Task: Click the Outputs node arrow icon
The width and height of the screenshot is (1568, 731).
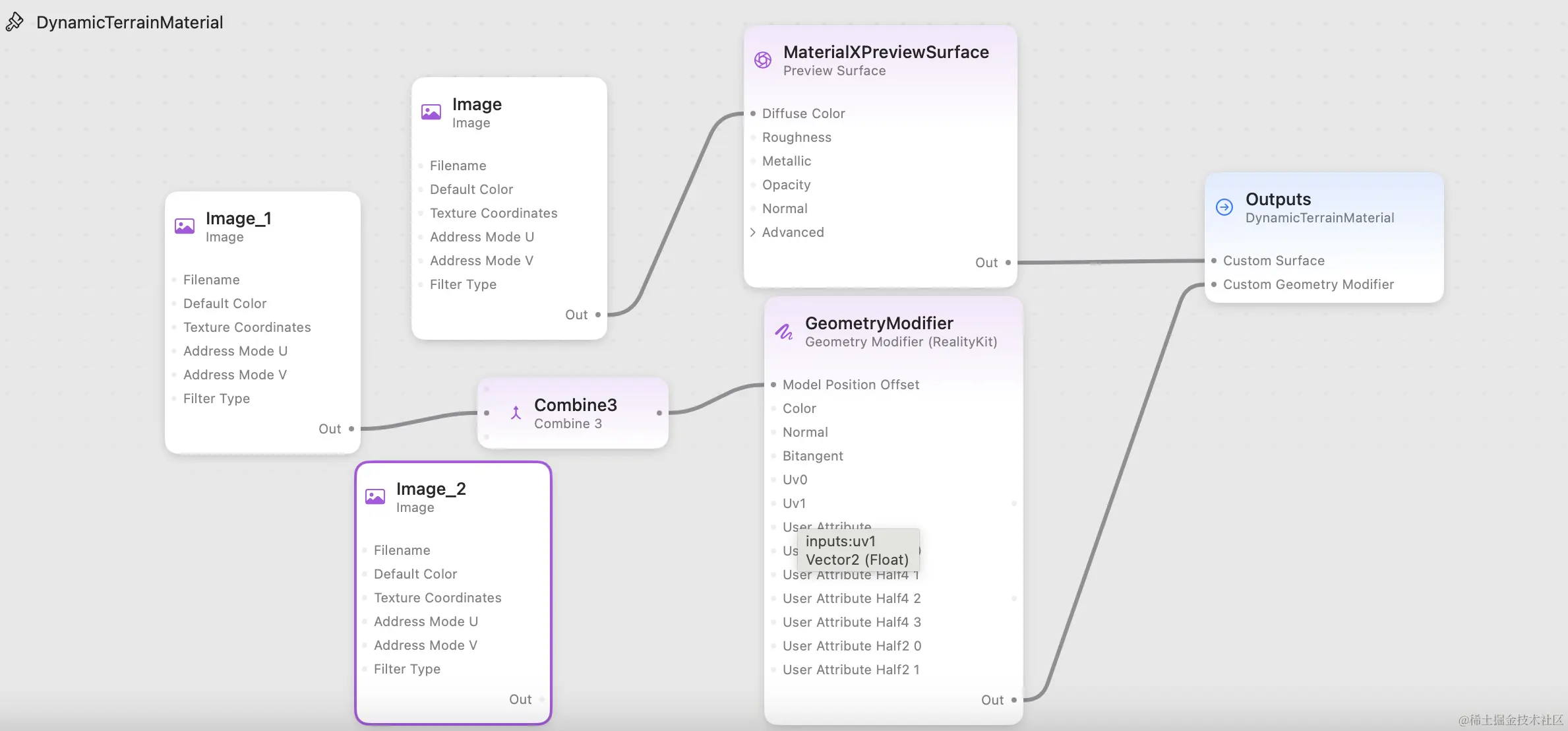Action: coord(1224,207)
